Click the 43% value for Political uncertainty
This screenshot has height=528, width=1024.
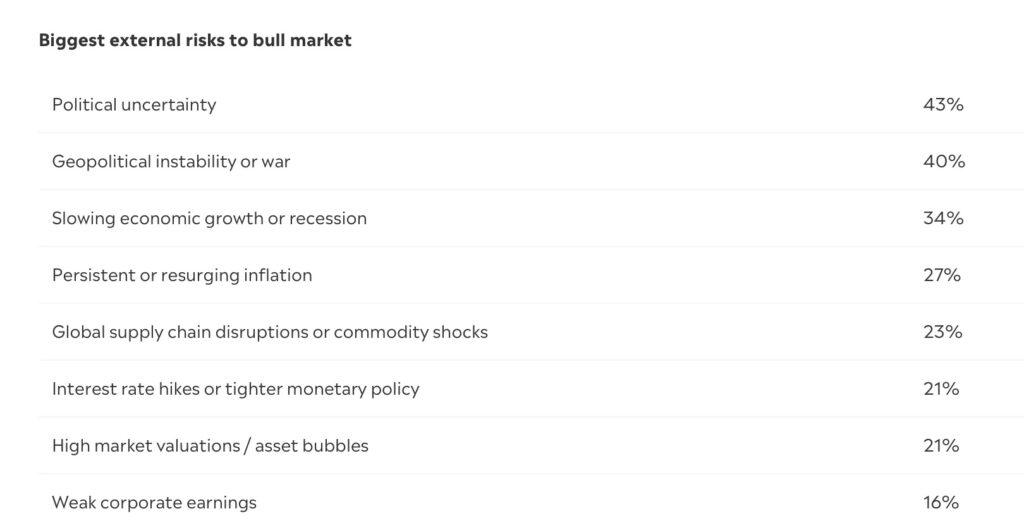[942, 104]
